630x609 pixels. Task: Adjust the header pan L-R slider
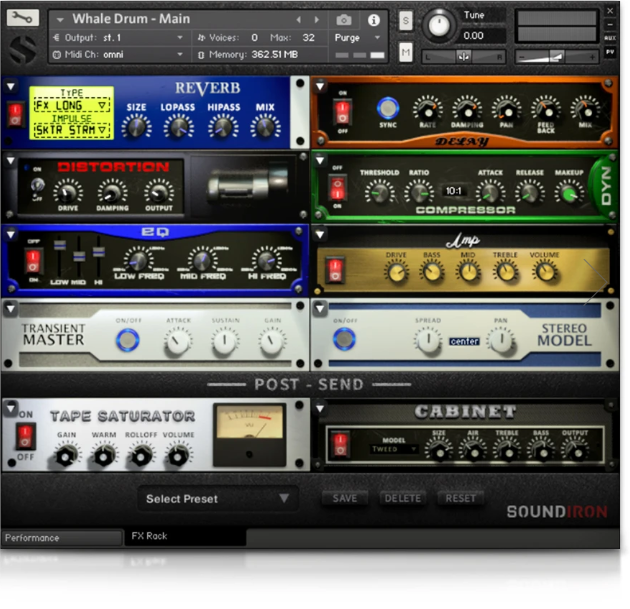(463, 57)
